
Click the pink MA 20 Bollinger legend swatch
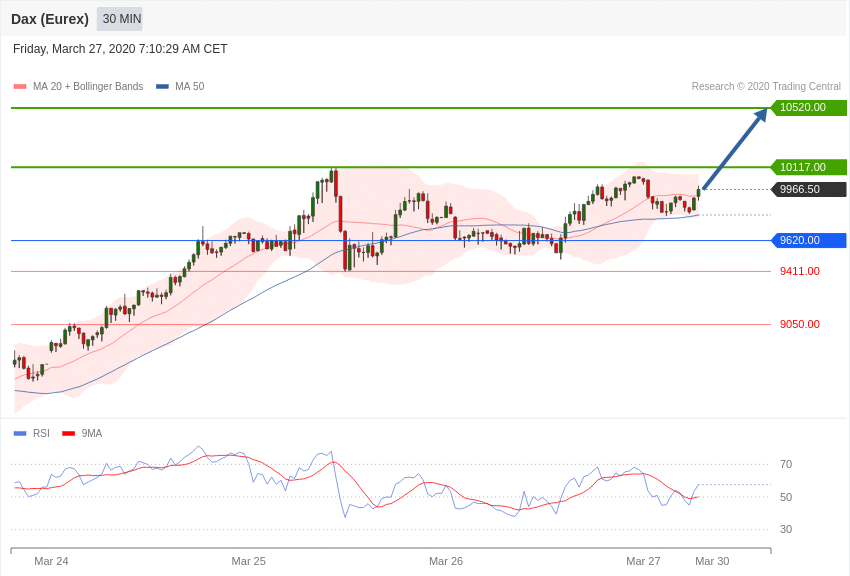coord(20,87)
